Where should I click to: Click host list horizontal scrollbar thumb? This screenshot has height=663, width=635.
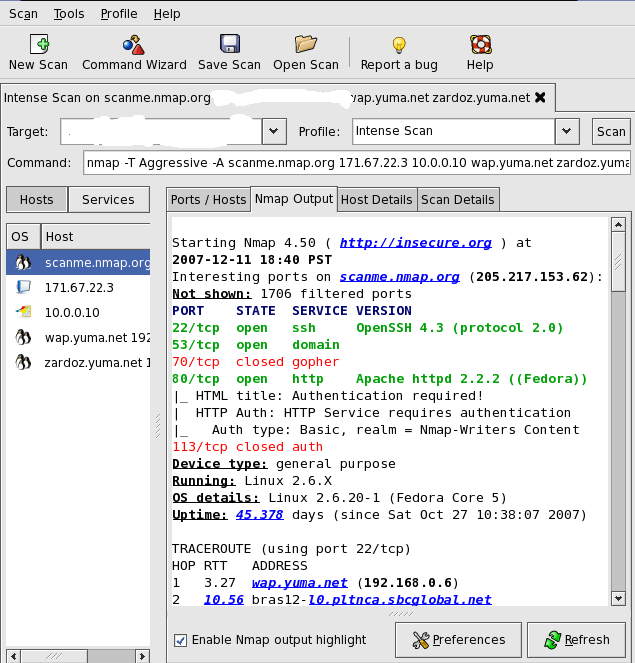point(55,656)
